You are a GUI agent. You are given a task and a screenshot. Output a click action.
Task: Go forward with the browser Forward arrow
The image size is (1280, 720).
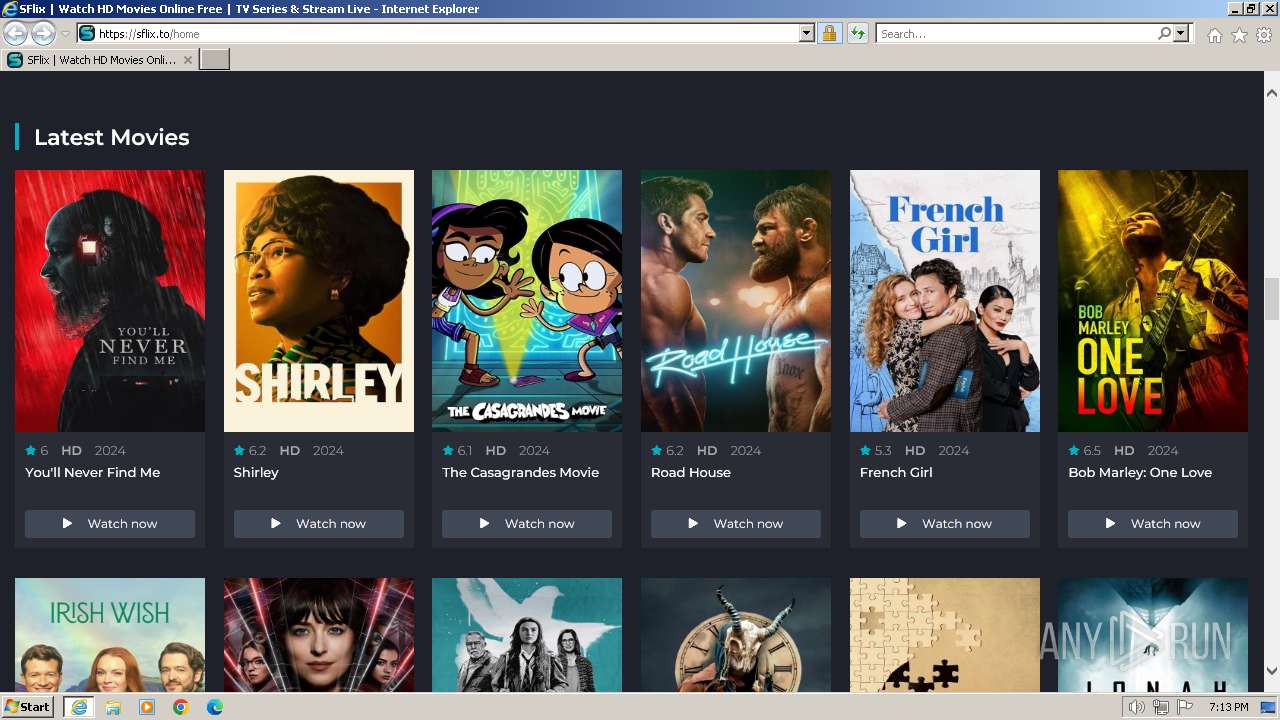point(43,34)
